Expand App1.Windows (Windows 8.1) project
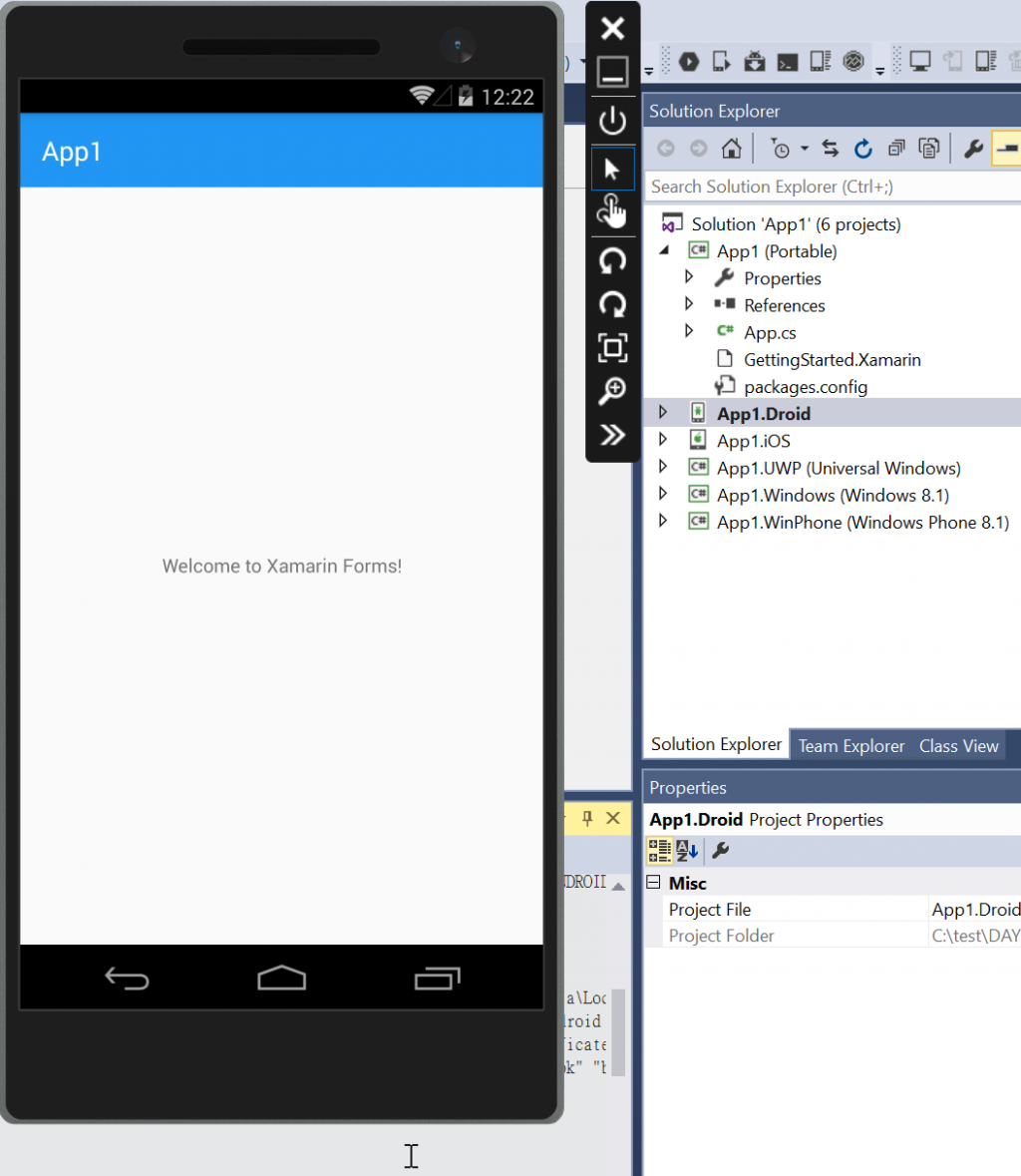Image resolution: width=1021 pixels, height=1176 pixels. coord(663,494)
